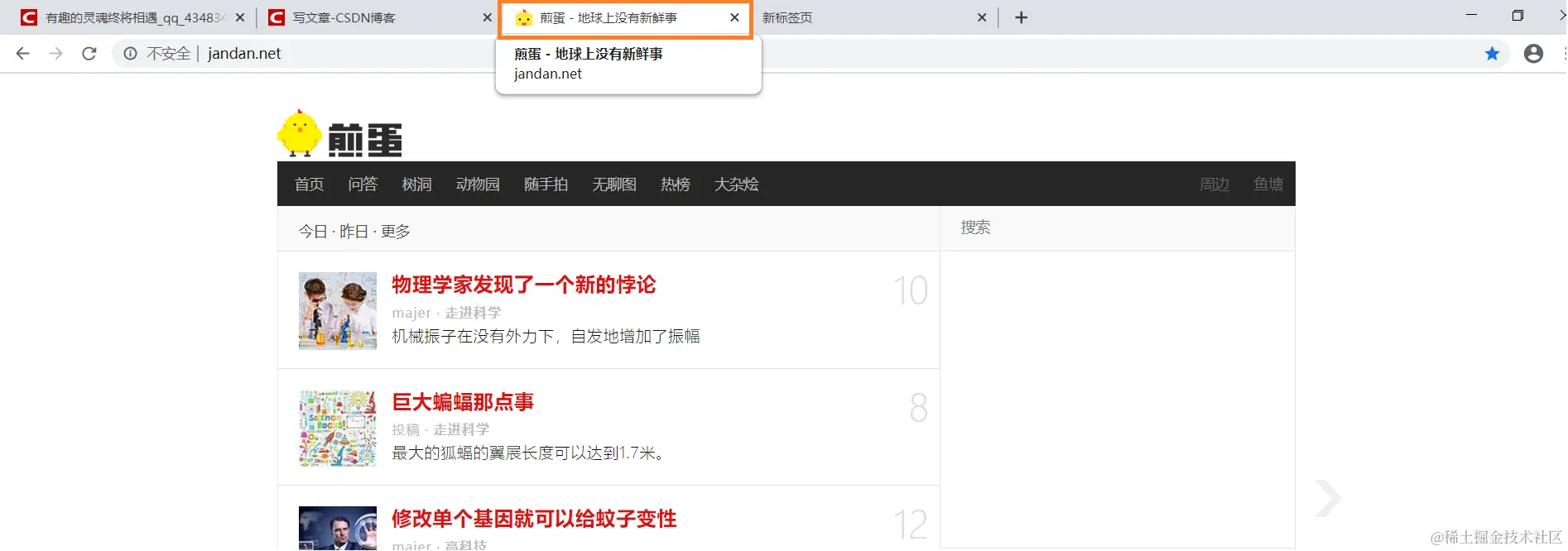Click the 高科技 tag under mosquito article

point(465,544)
